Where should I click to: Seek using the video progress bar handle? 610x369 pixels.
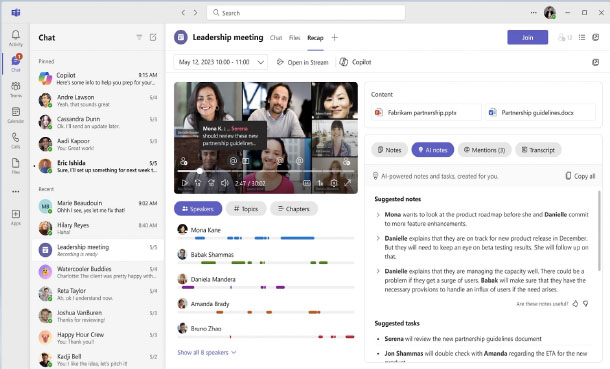(x=200, y=171)
